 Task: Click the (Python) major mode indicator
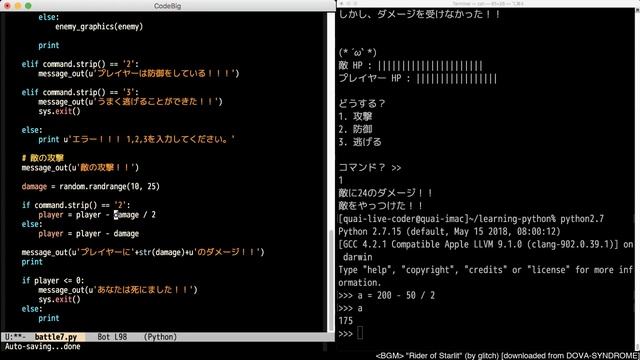click(x=160, y=337)
